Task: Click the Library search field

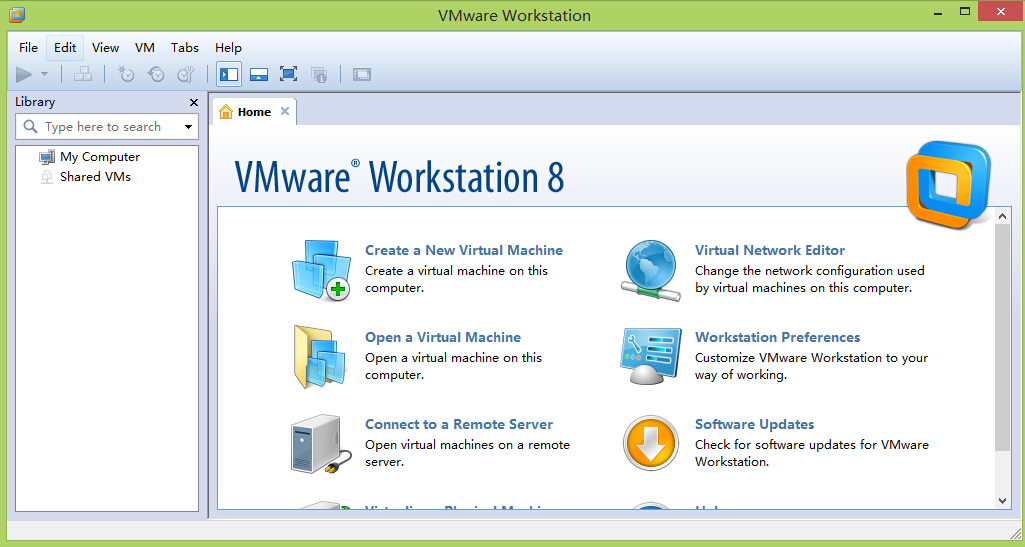Action: [x=107, y=127]
